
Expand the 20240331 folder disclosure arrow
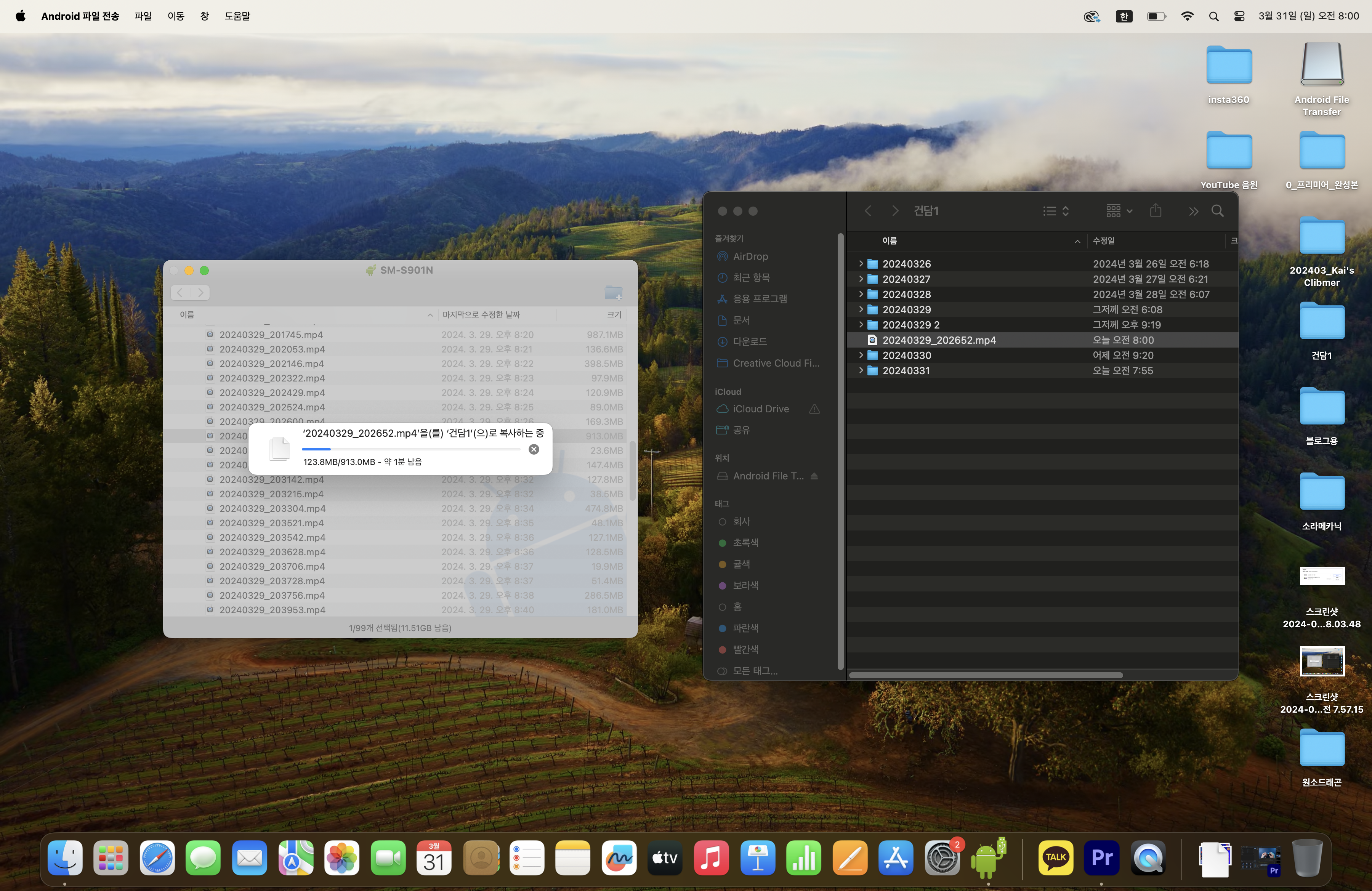pos(861,370)
